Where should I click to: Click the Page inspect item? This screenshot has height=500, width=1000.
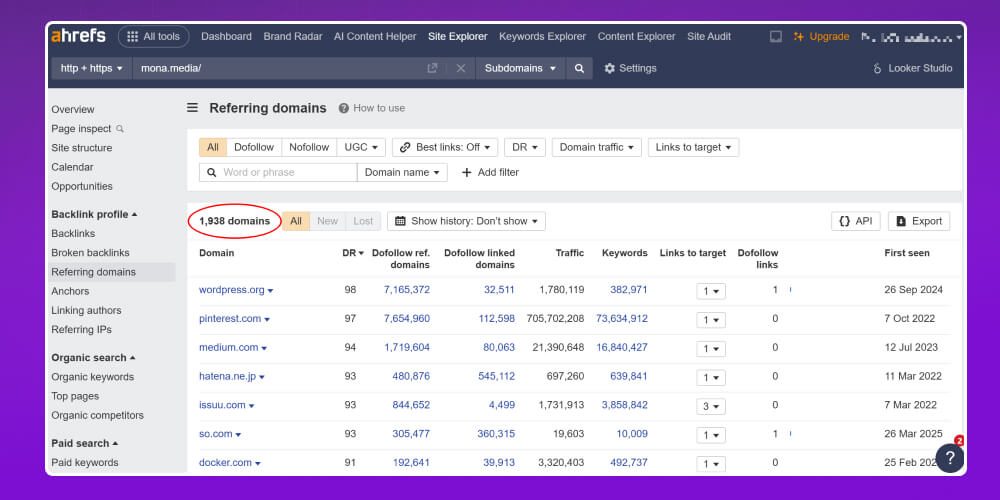[87, 129]
